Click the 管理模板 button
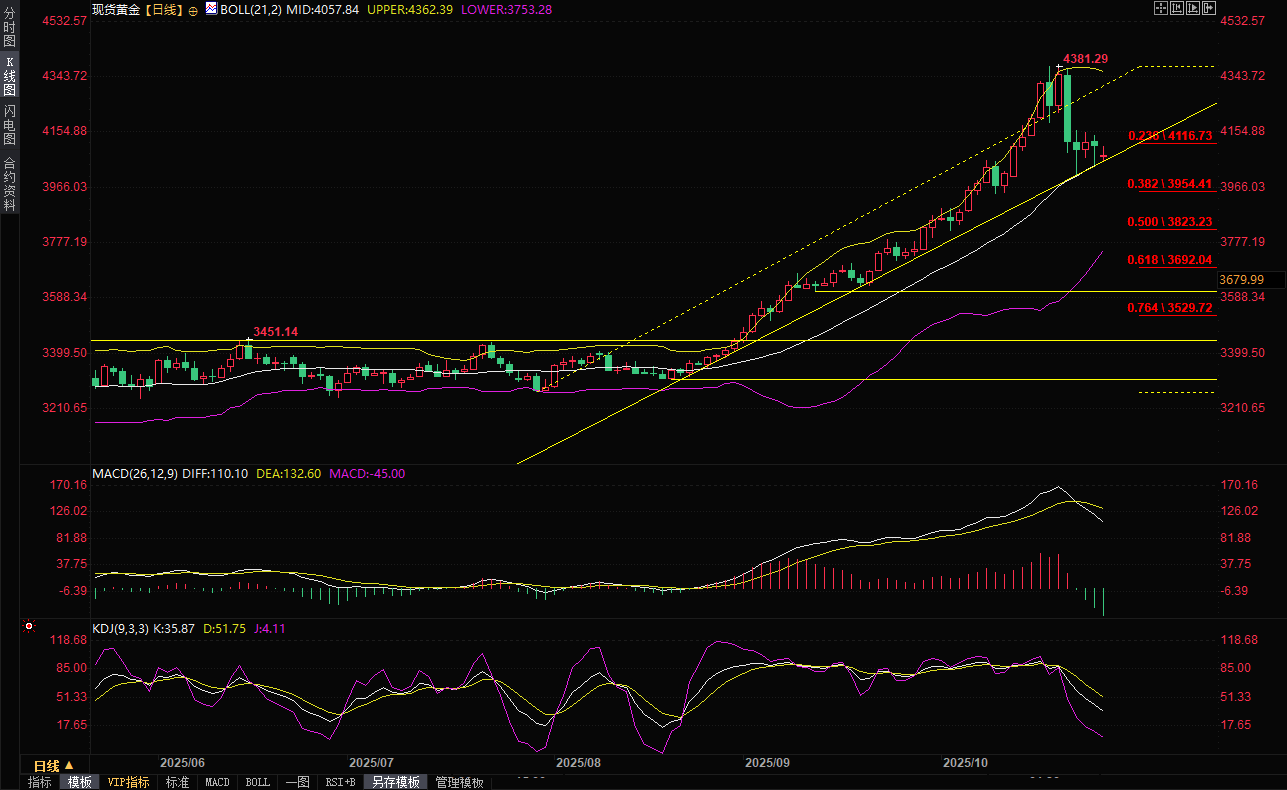The image size is (1287, 790). coord(459,782)
